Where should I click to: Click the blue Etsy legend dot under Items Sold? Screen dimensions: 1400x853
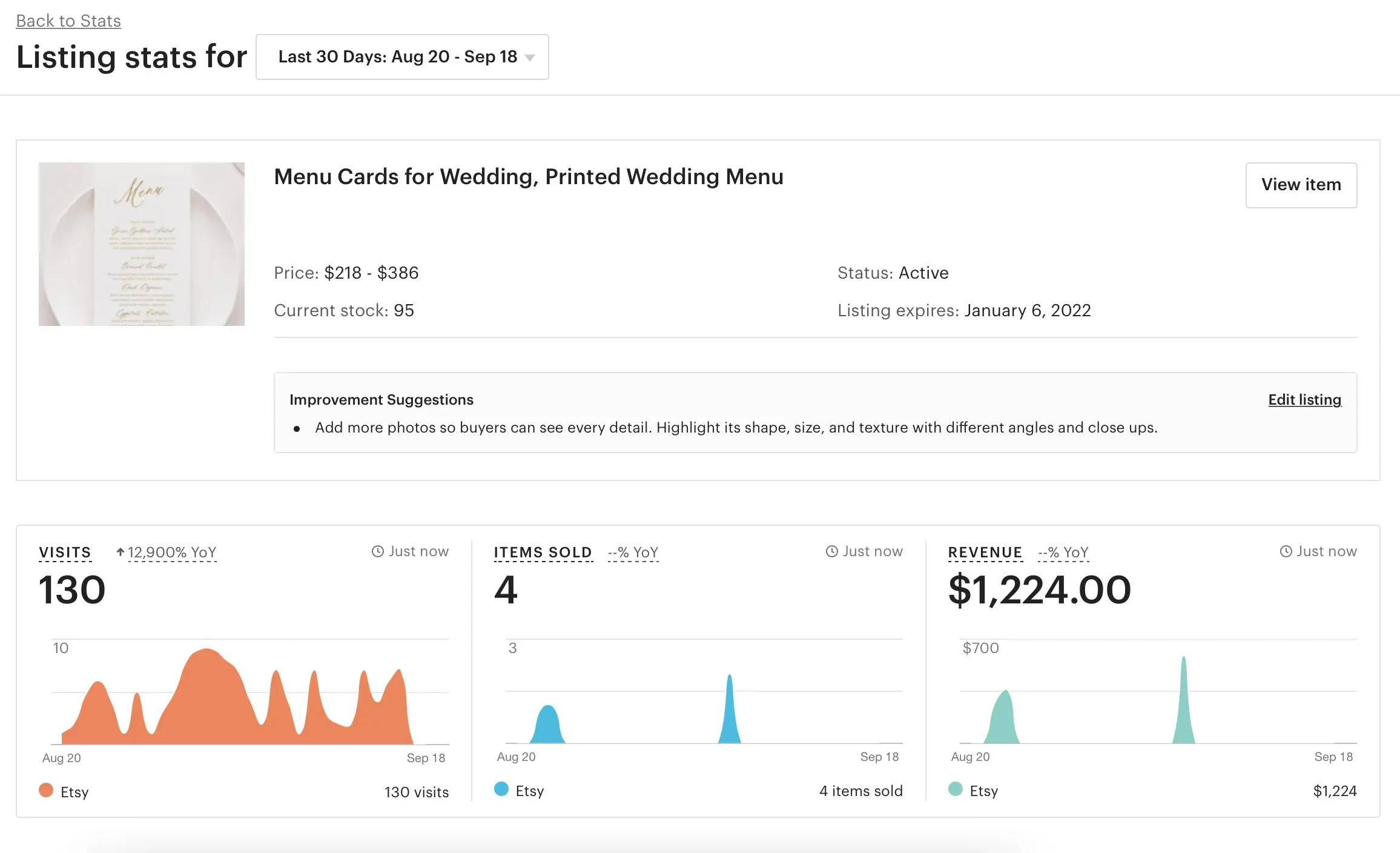(500, 790)
